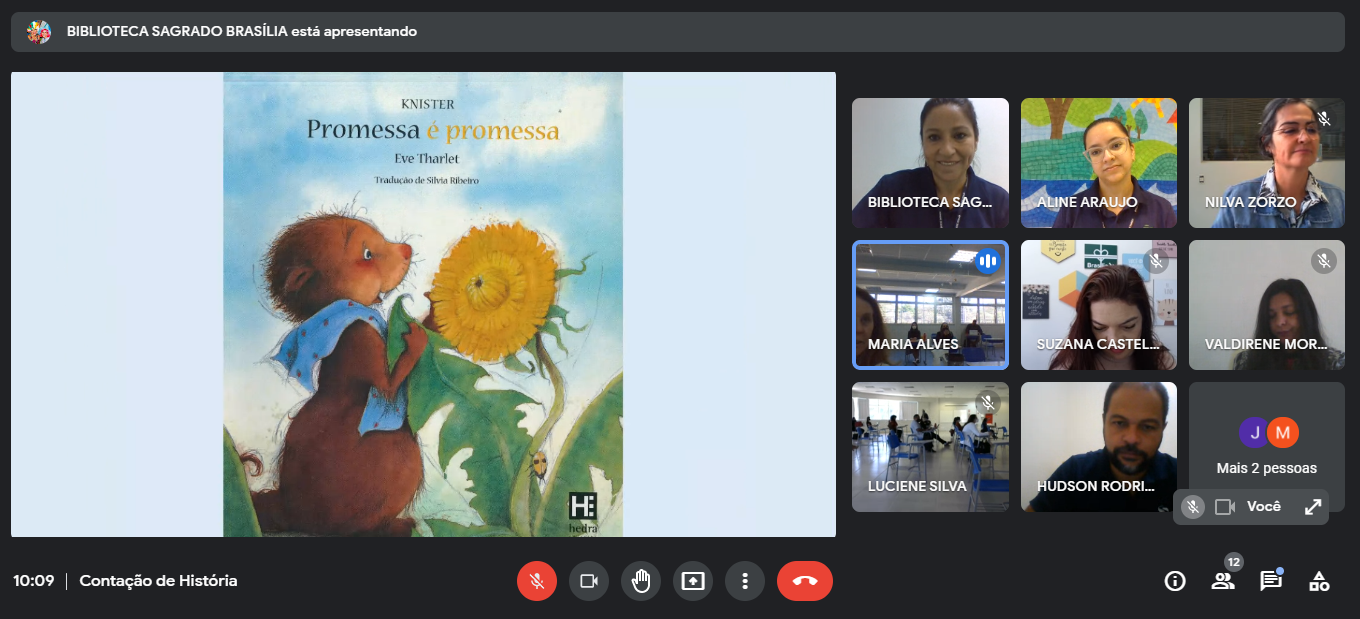Click the presenter avatar in top banner
The image size is (1360, 619).
coord(39,31)
